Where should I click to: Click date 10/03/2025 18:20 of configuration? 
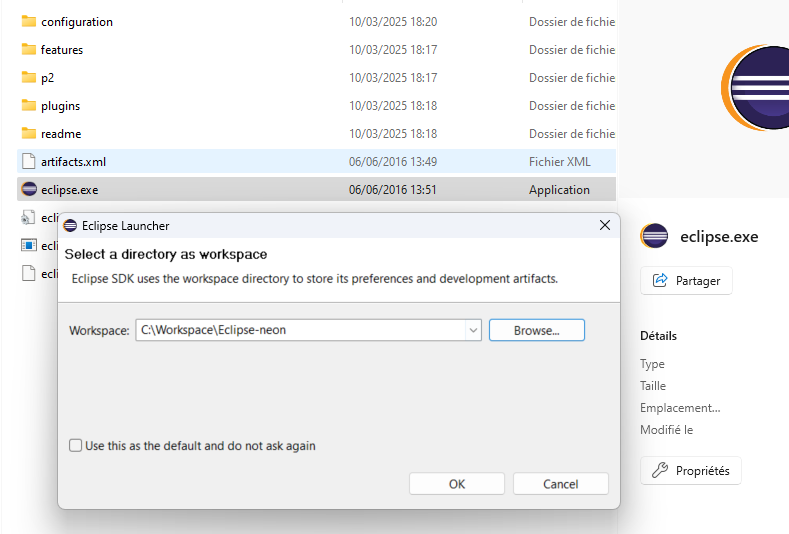point(393,22)
